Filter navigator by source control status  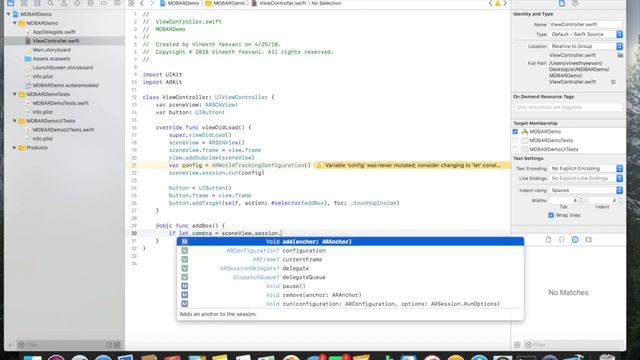[117, 345]
